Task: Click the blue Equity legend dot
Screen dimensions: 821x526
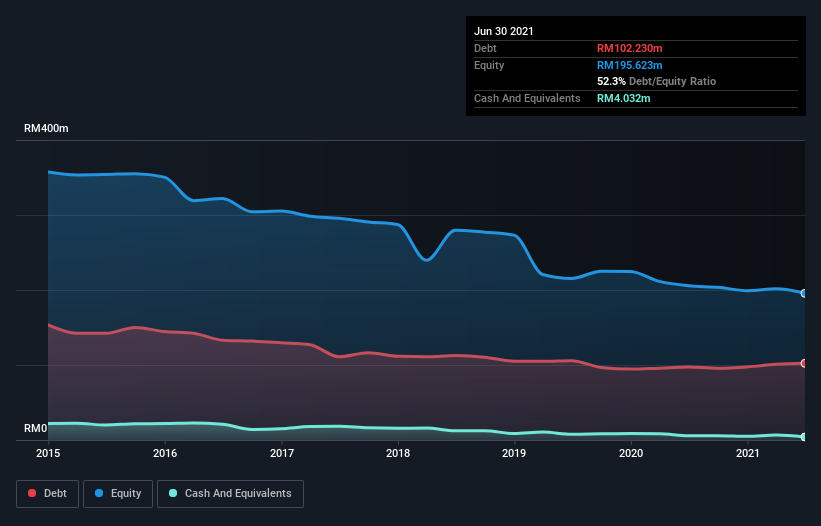Action: (99, 493)
